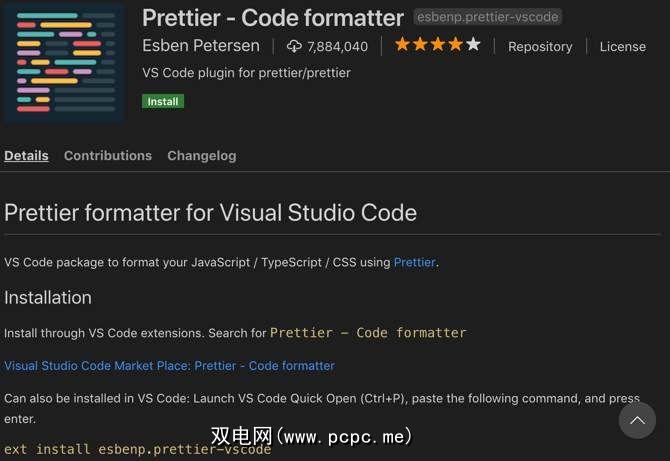Screen dimensions: 670x461
Task: Open the License link
Action: click(x=622, y=47)
